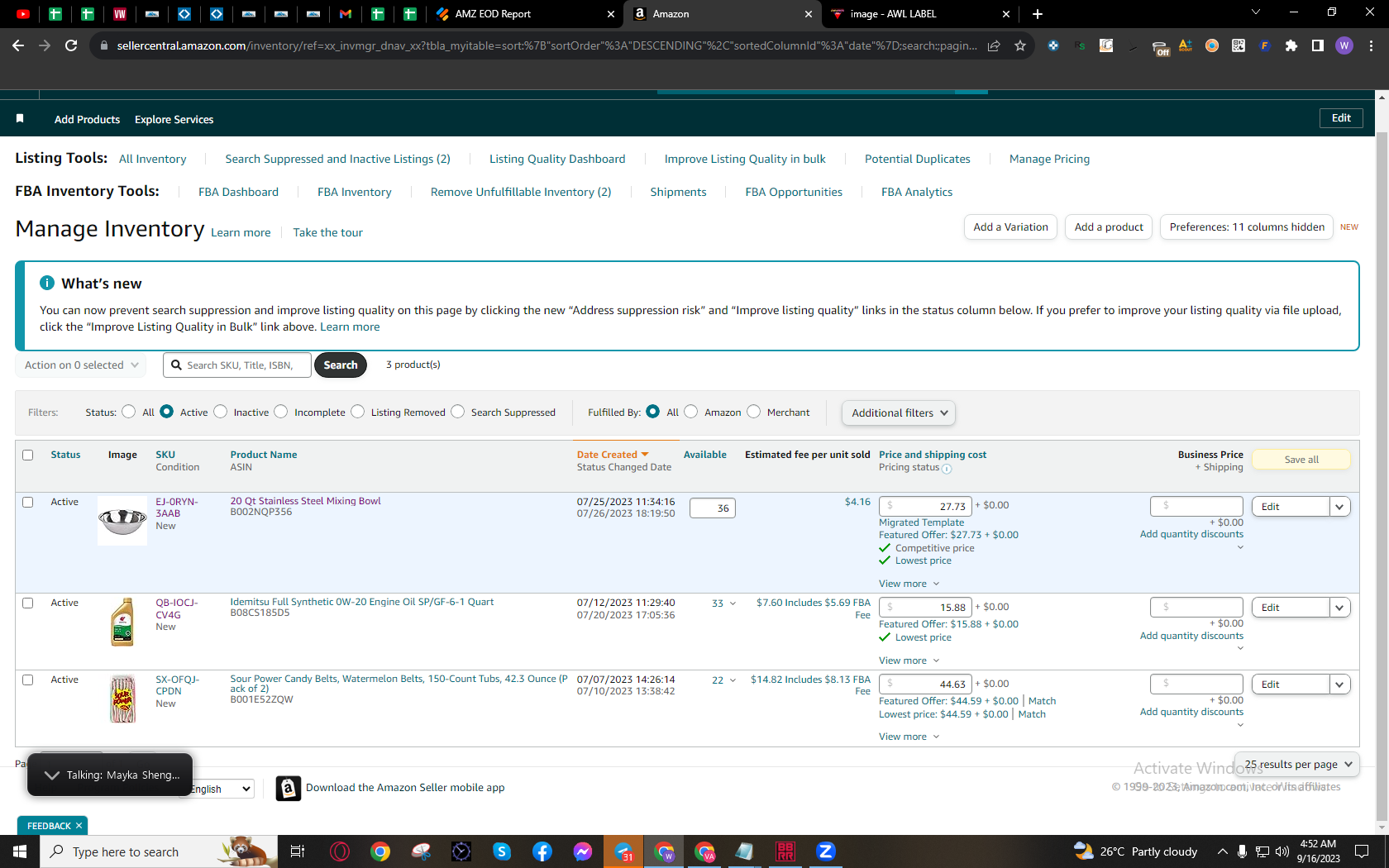The width and height of the screenshot is (1389, 868).
Task: Open Facebook from the taskbar
Action: [542, 851]
